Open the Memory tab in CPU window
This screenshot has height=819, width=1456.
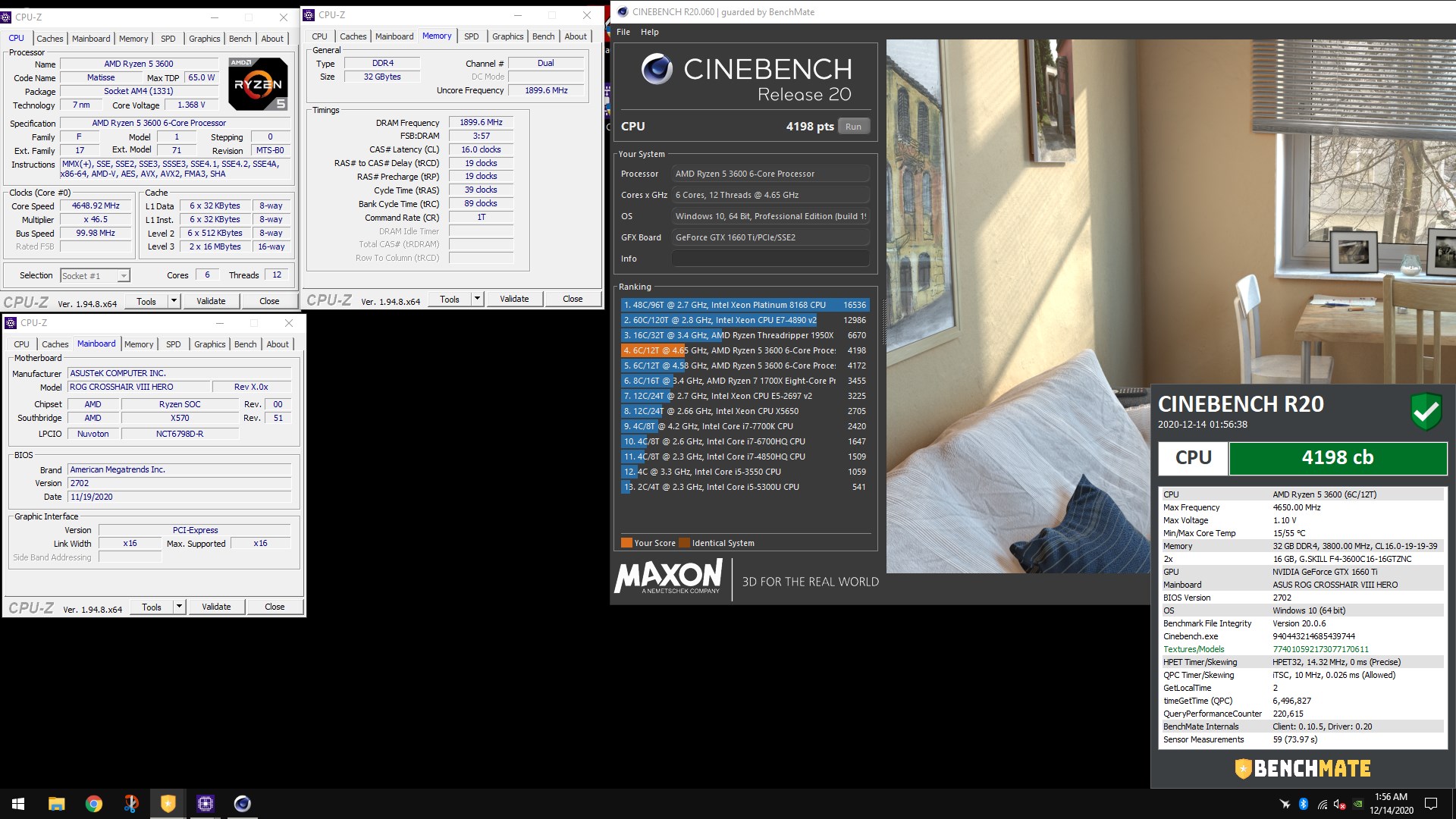[x=133, y=39]
